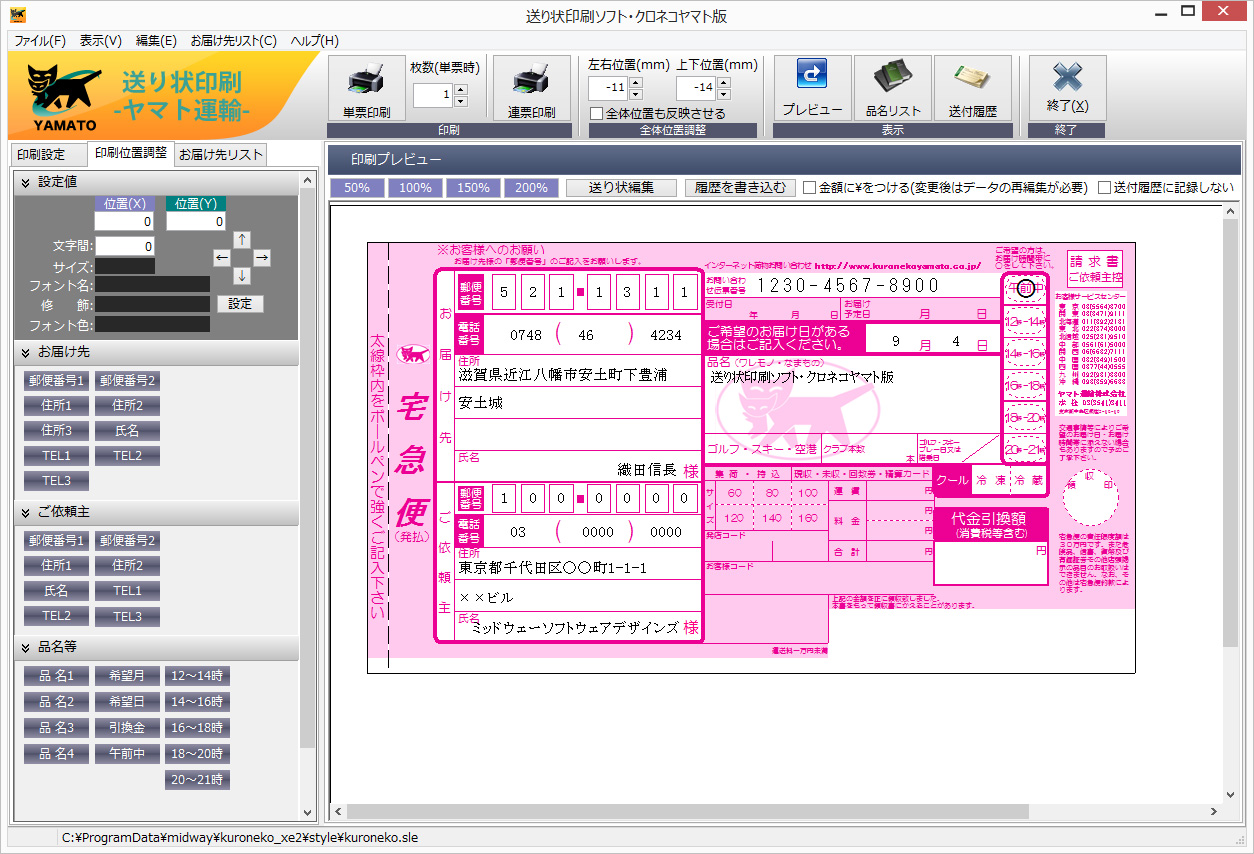Open the お届け先リスト(C) menu

pos(234,41)
